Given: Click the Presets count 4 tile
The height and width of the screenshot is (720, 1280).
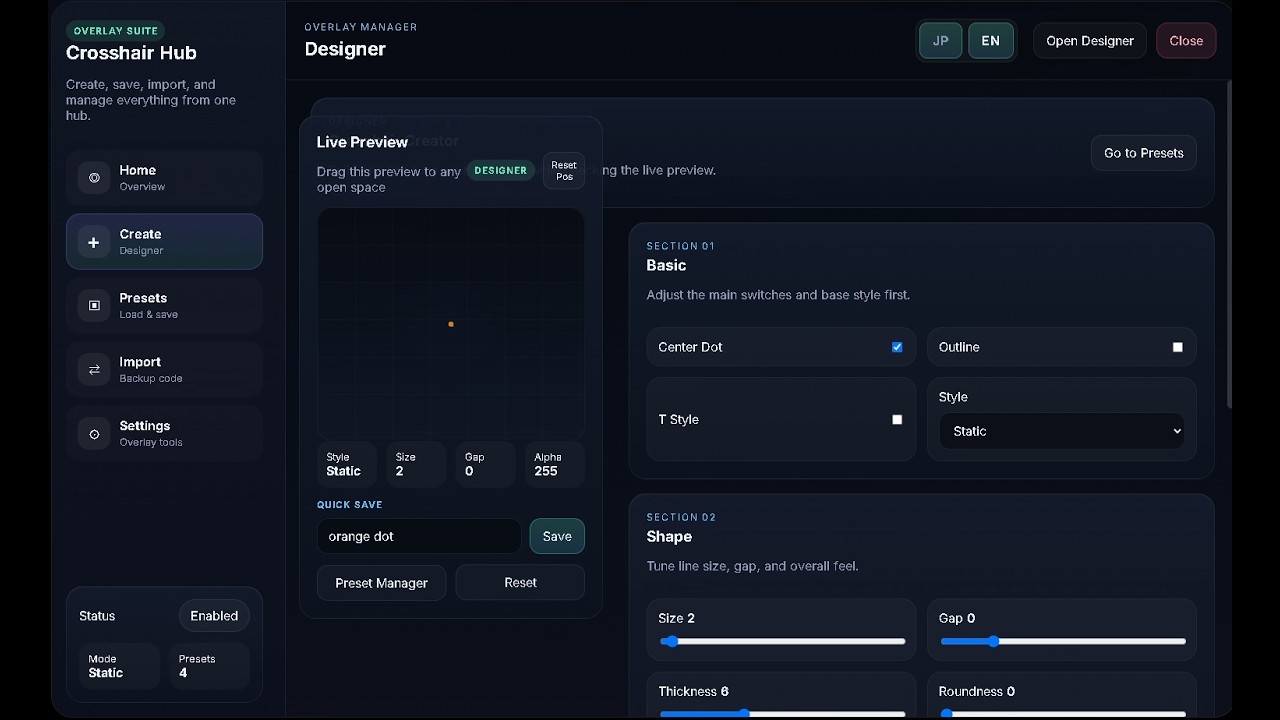Looking at the screenshot, I should (209, 666).
